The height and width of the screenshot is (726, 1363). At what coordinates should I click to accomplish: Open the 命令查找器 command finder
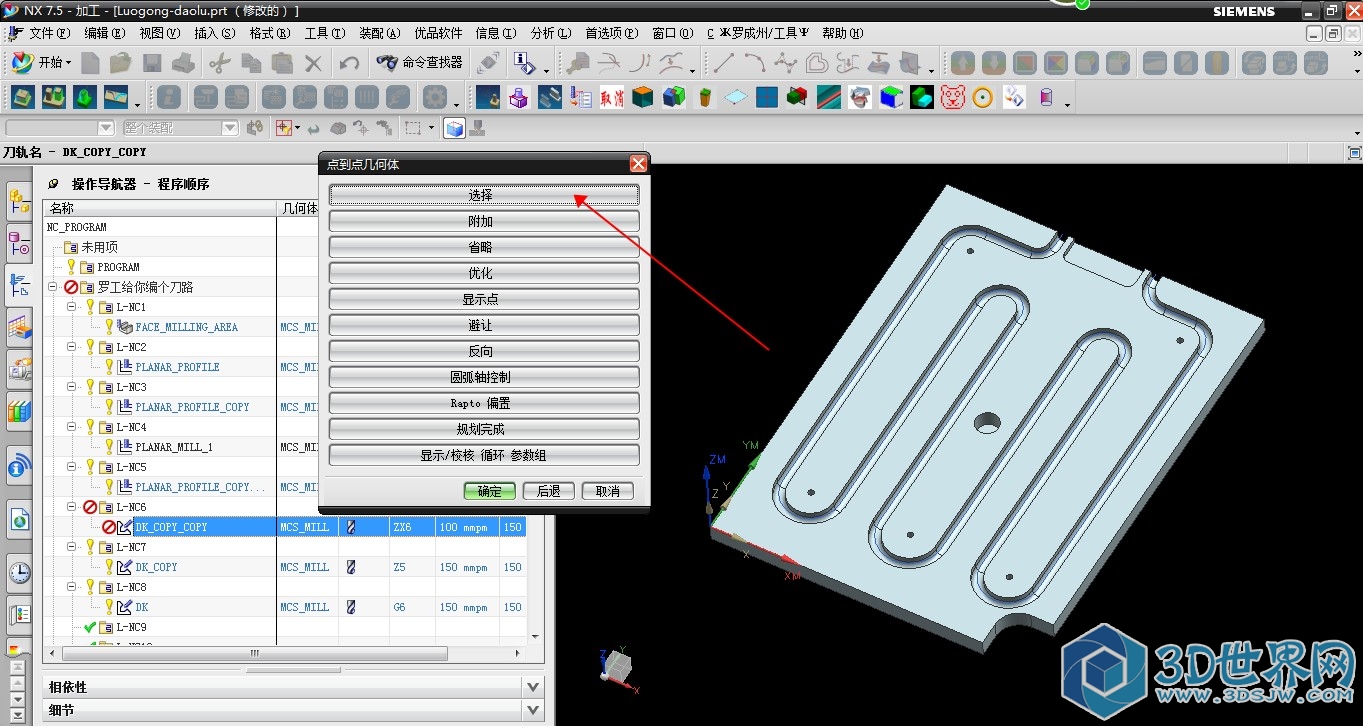pos(420,63)
